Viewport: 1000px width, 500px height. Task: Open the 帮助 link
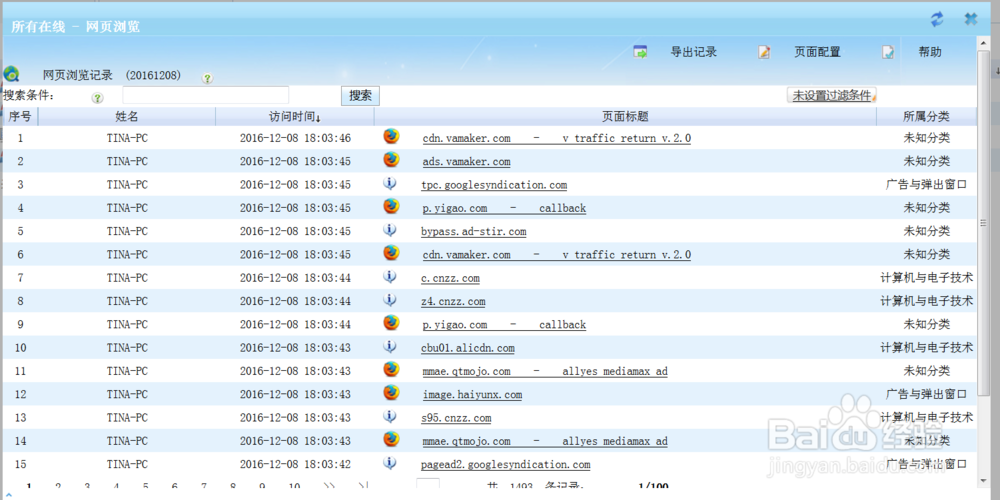930,52
